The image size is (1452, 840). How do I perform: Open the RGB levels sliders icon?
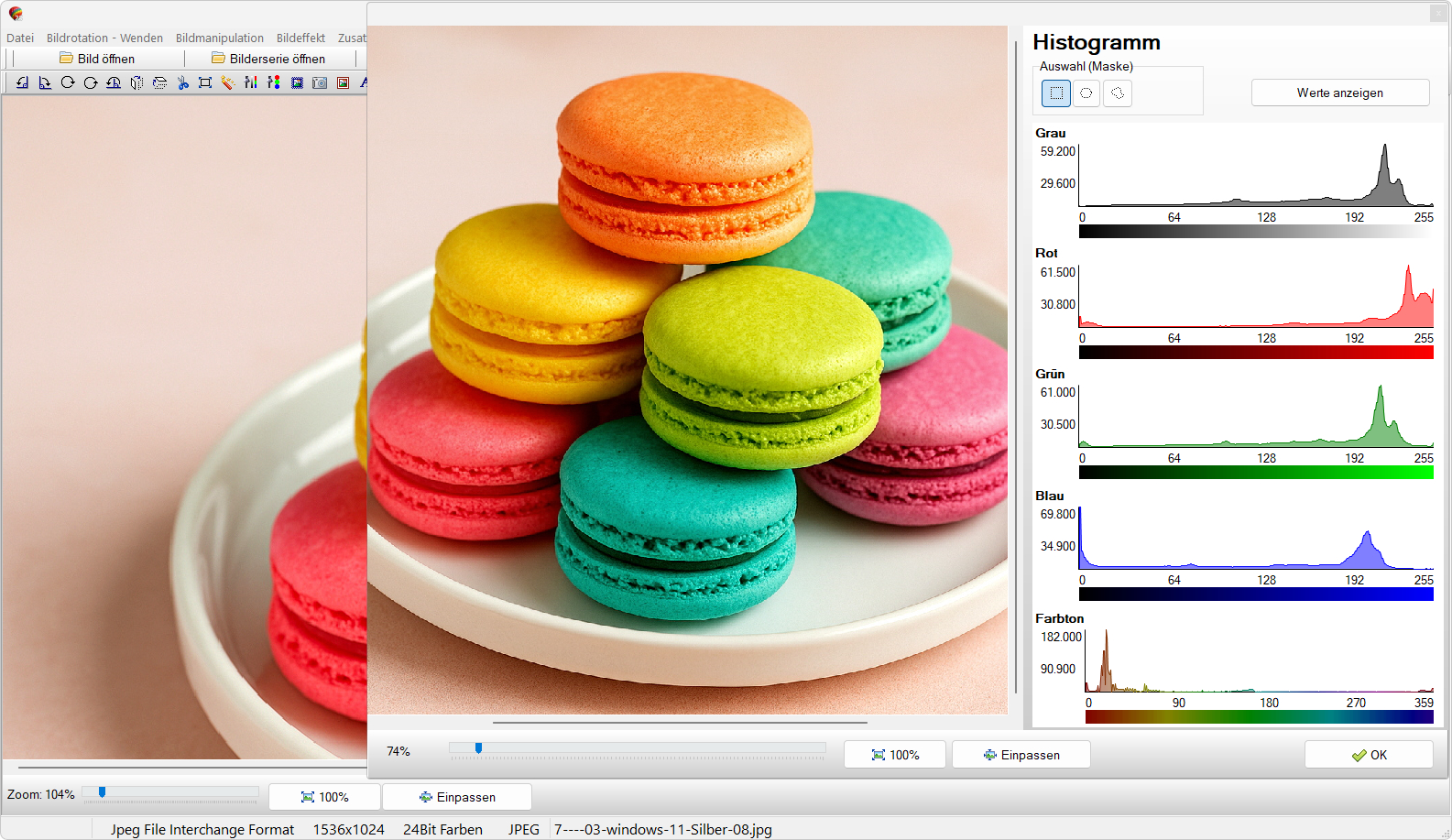point(251,82)
